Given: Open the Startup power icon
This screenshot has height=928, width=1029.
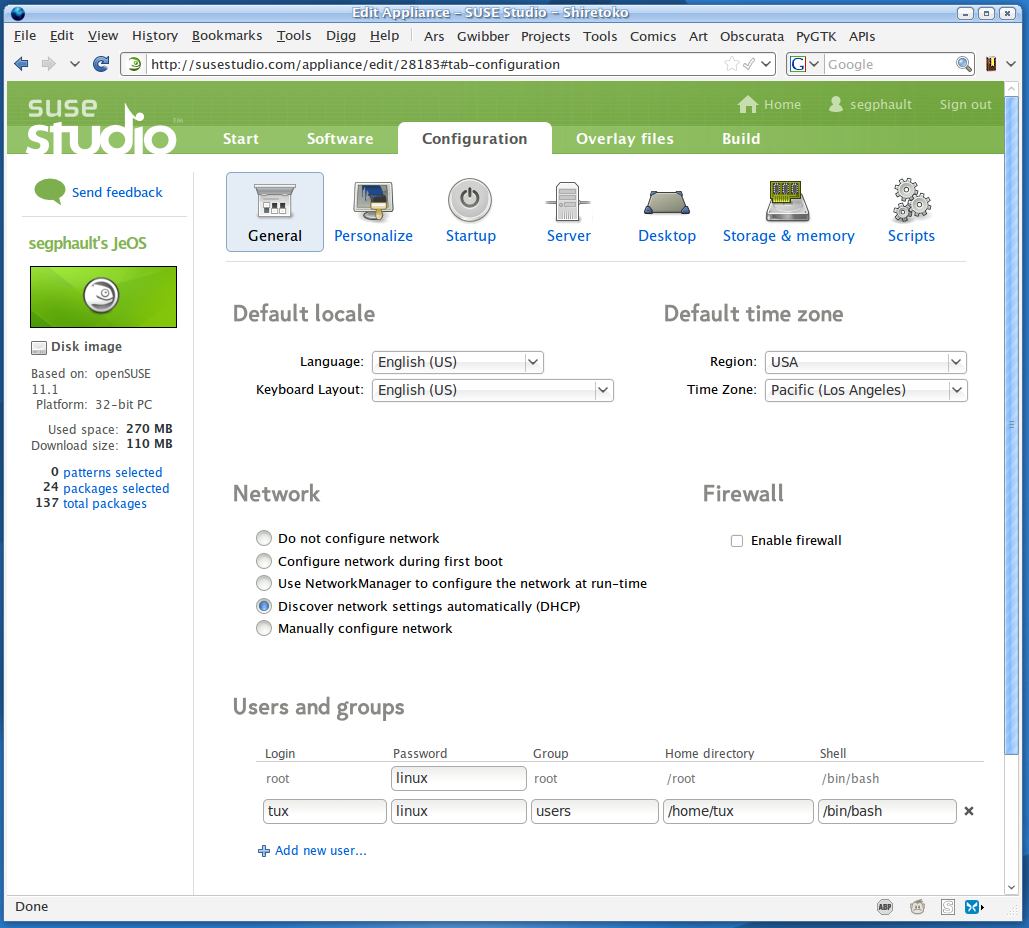Looking at the screenshot, I should click(470, 200).
